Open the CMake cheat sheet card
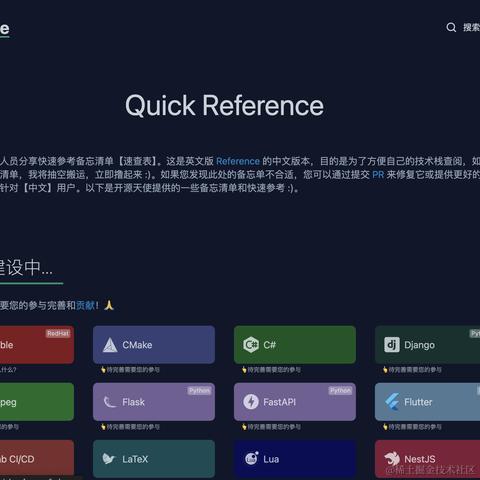This screenshot has height=480, width=480. (x=154, y=345)
